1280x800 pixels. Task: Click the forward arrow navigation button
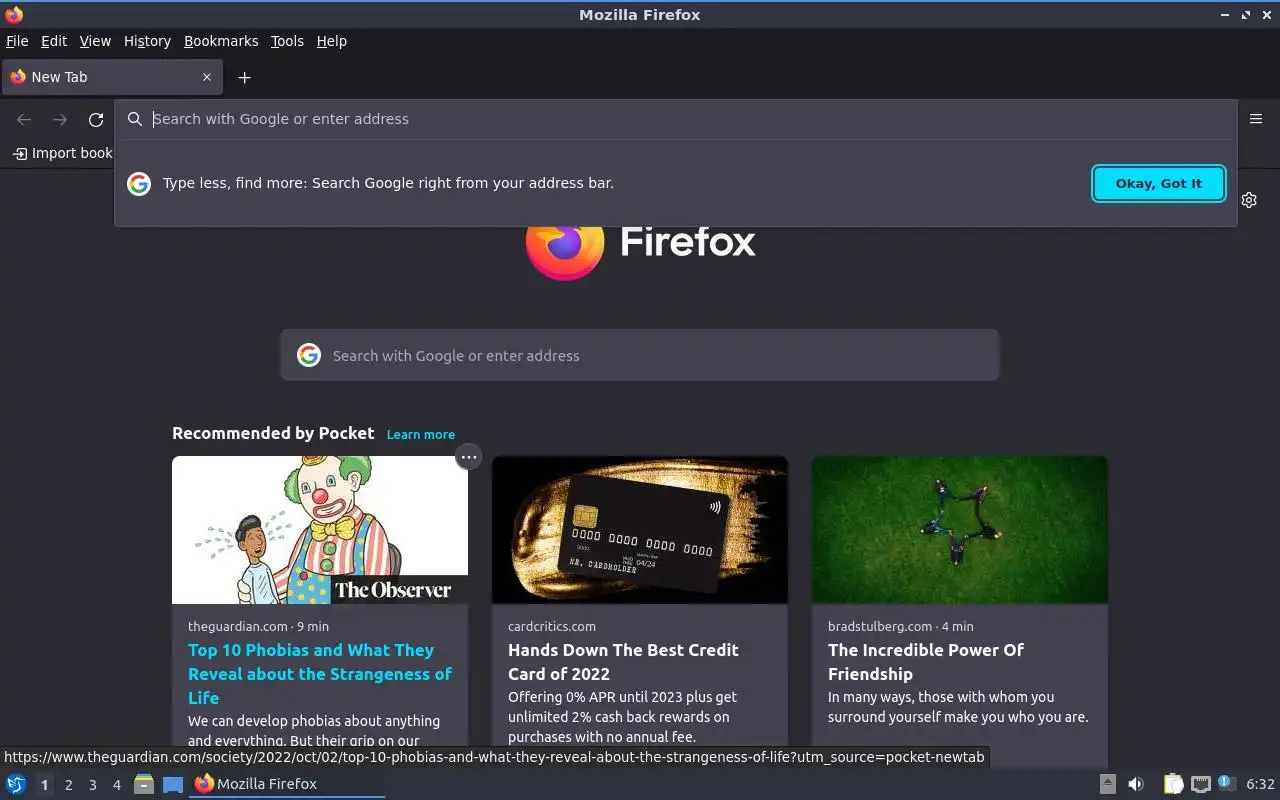[60, 120]
